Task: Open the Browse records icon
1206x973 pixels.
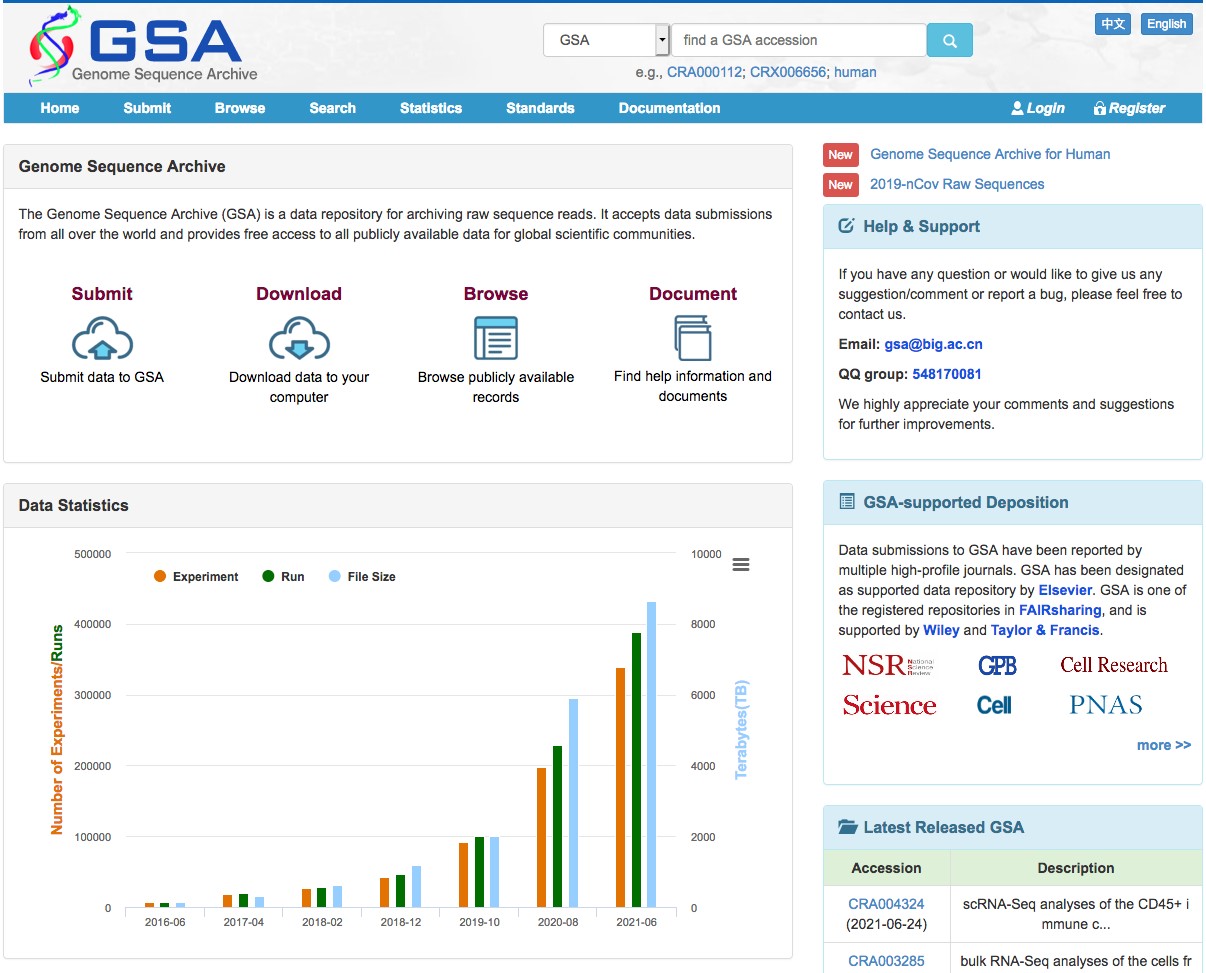Action: (495, 338)
